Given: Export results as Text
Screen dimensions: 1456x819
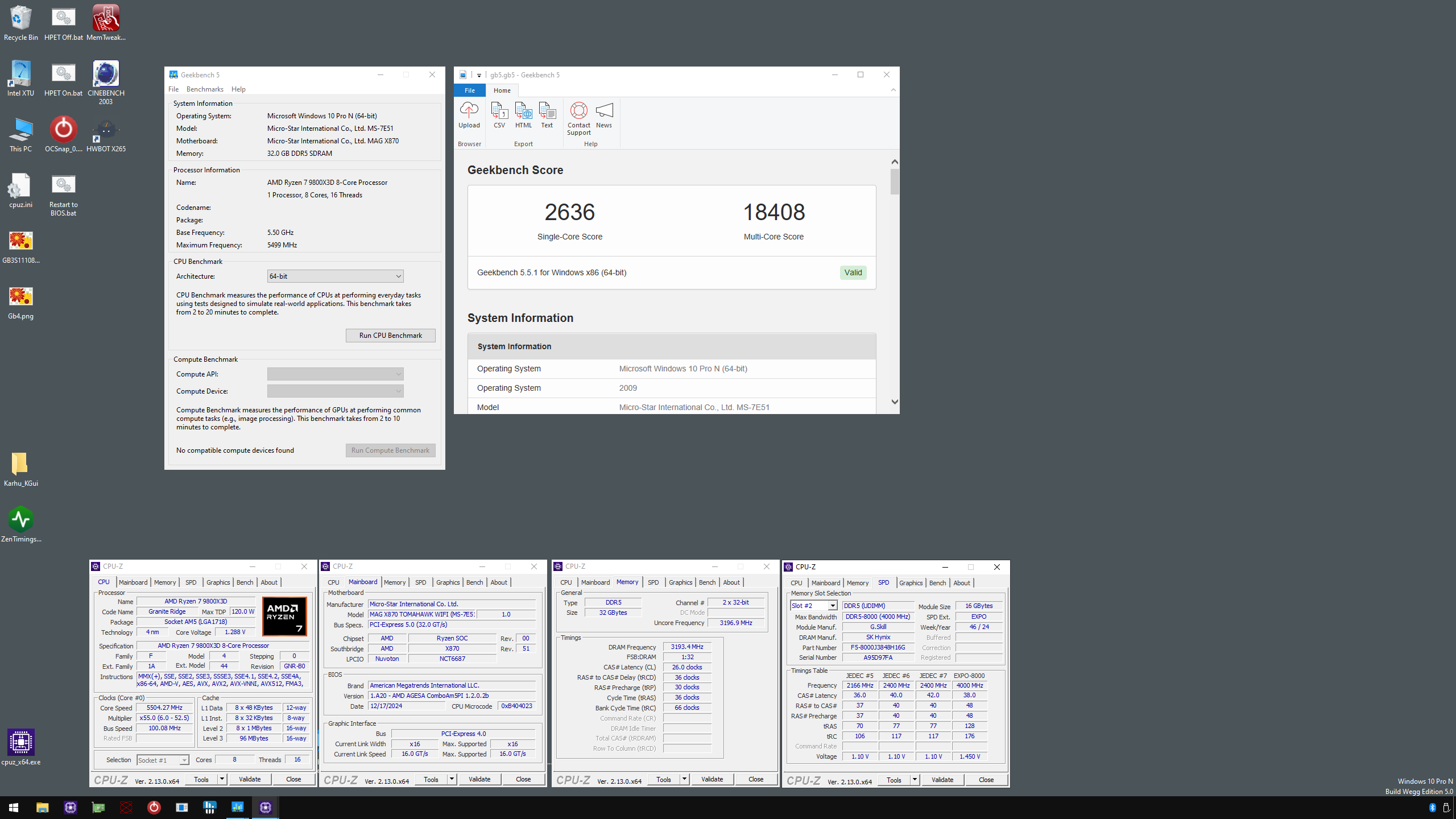Looking at the screenshot, I should point(547,115).
